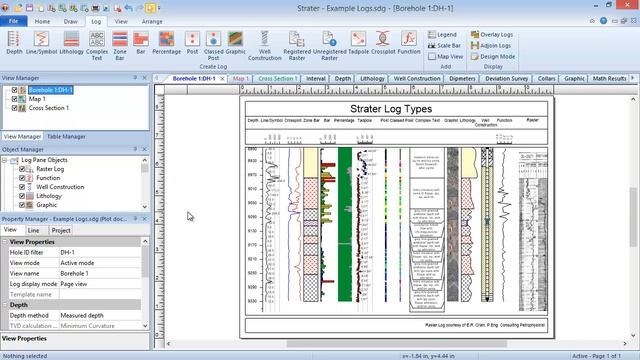Click the horizontal scrollbar of plot window
Image resolution: width=640 pixels, height=360 pixels.
coord(396,344)
